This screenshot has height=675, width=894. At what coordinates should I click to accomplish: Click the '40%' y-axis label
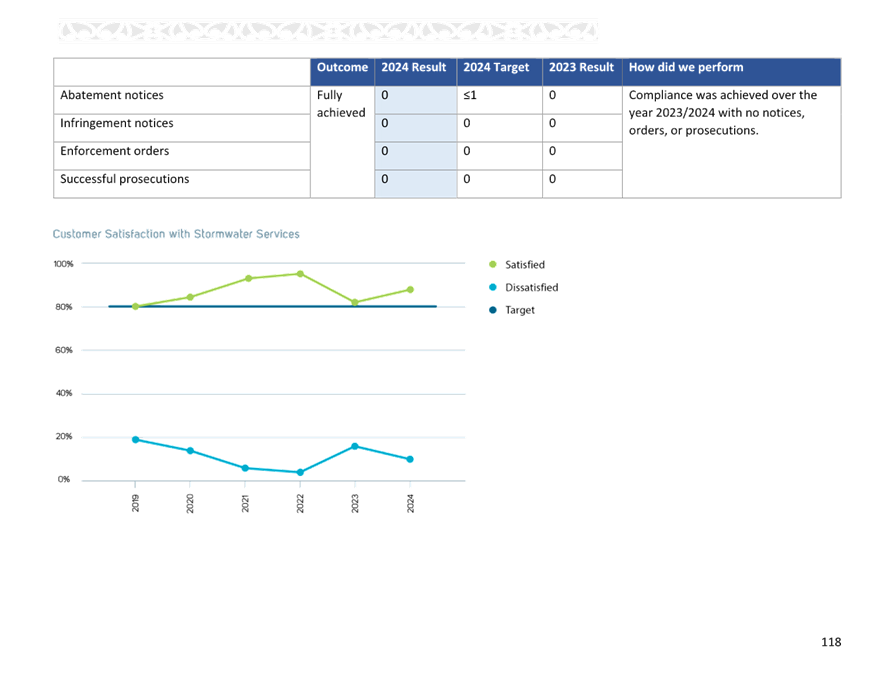tap(64, 393)
